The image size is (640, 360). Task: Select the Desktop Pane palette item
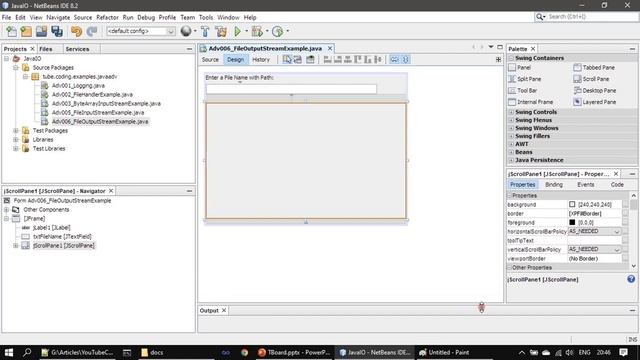coord(595,91)
